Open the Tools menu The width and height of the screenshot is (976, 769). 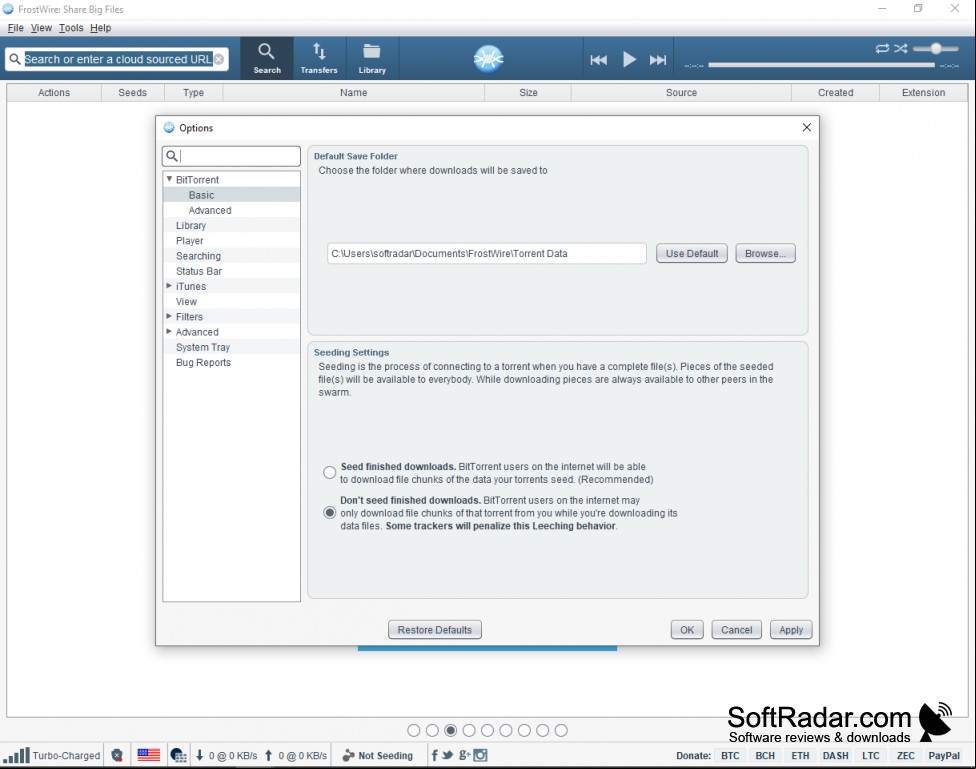click(71, 28)
